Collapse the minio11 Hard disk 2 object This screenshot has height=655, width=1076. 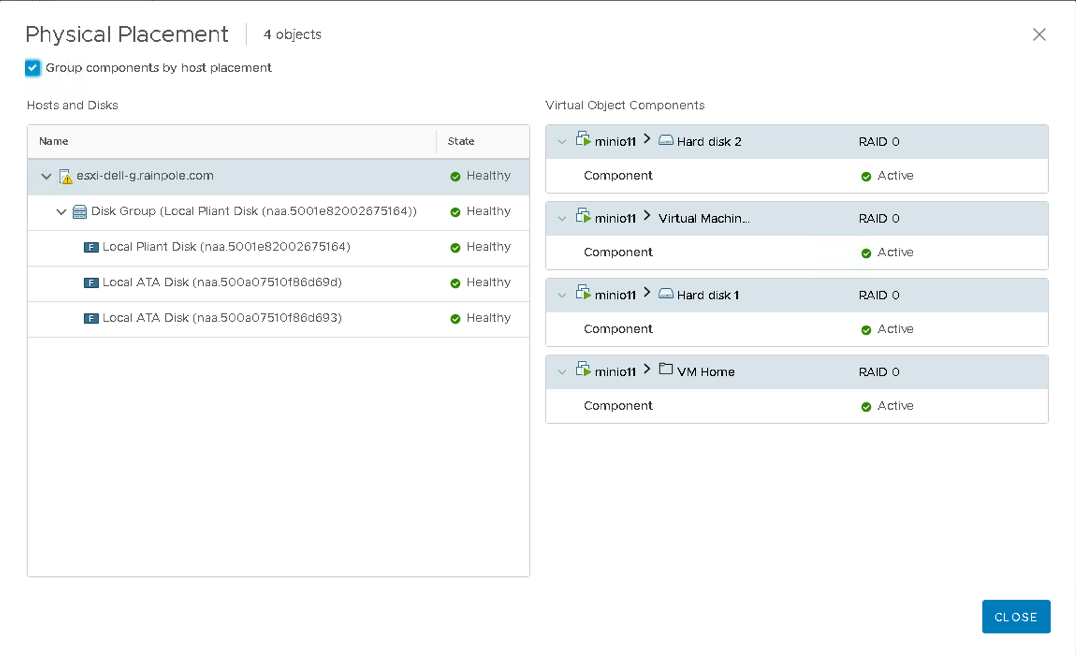coord(562,142)
